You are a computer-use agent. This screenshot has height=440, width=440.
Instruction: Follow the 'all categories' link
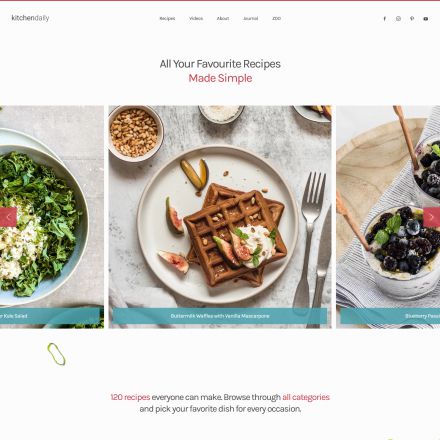(x=306, y=397)
